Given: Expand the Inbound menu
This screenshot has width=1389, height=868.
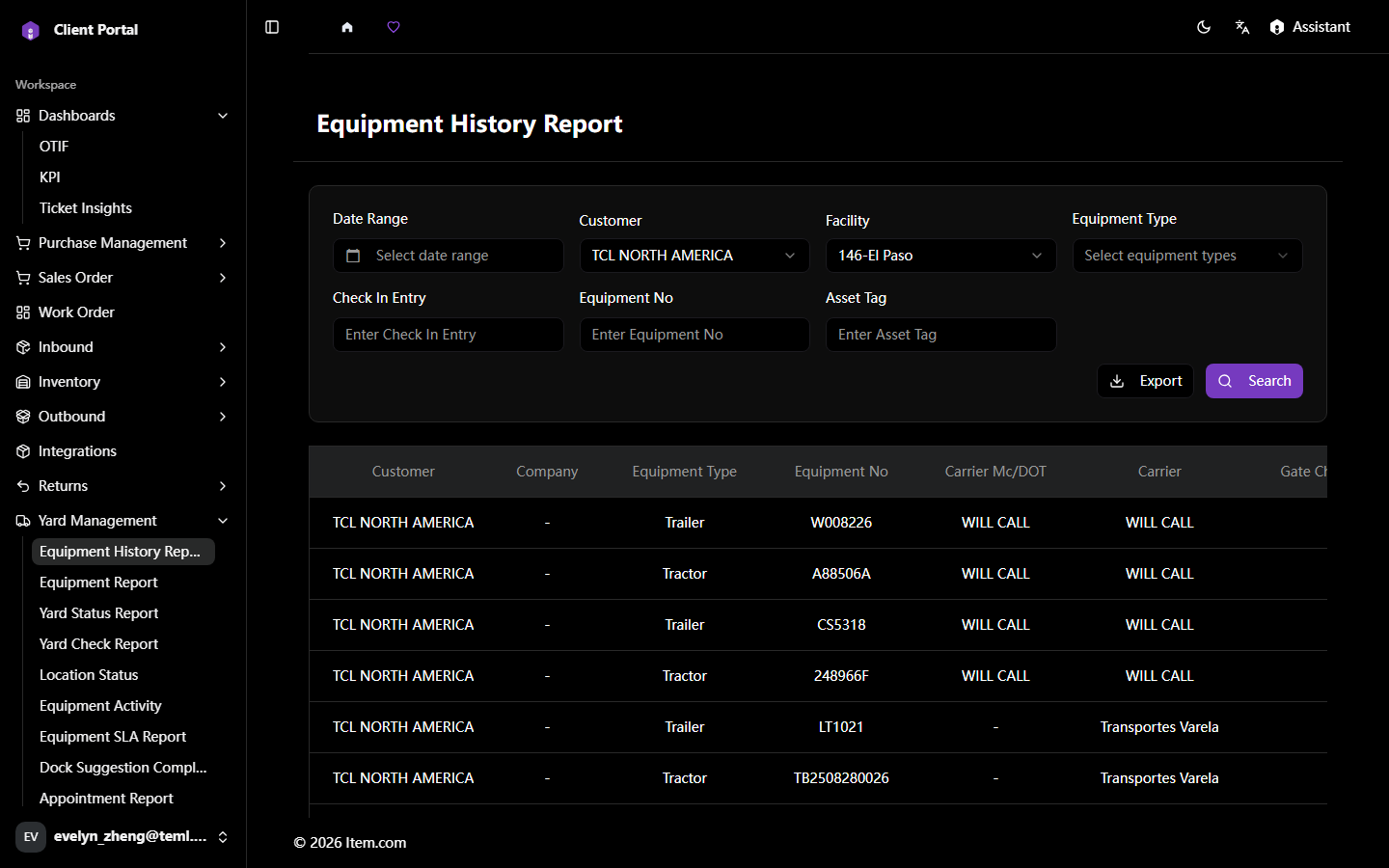Looking at the screenshot, I should [x=123, y=347].
